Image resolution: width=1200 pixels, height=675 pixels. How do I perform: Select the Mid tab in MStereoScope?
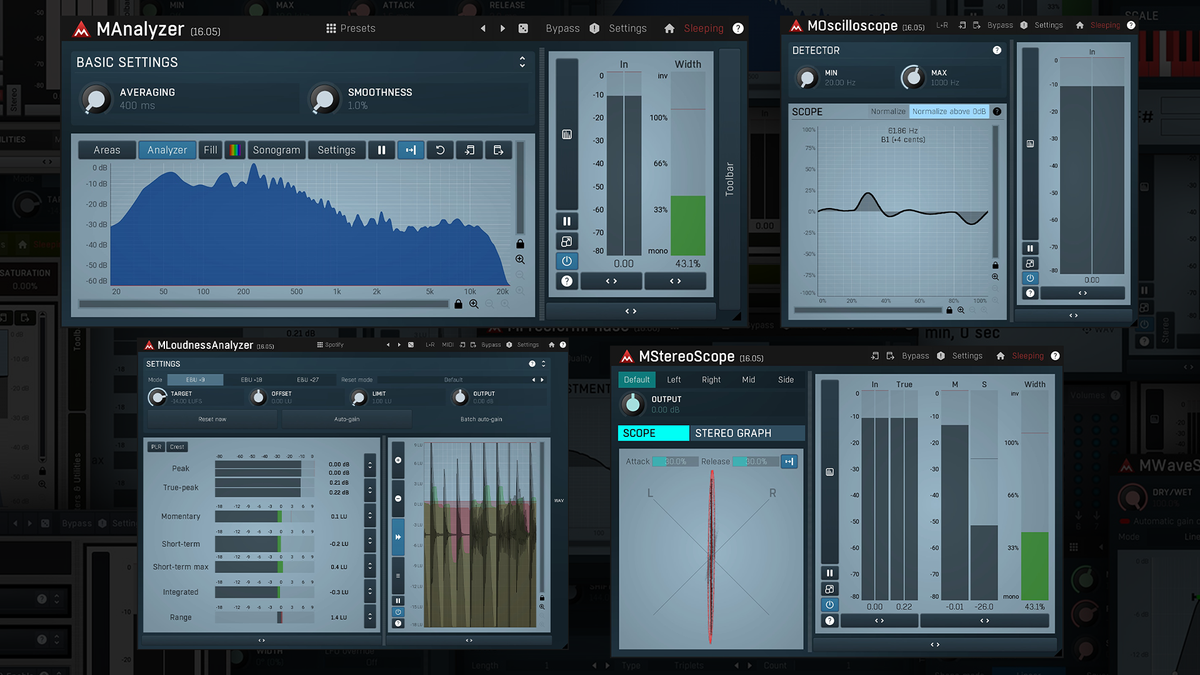coord(748,380)
